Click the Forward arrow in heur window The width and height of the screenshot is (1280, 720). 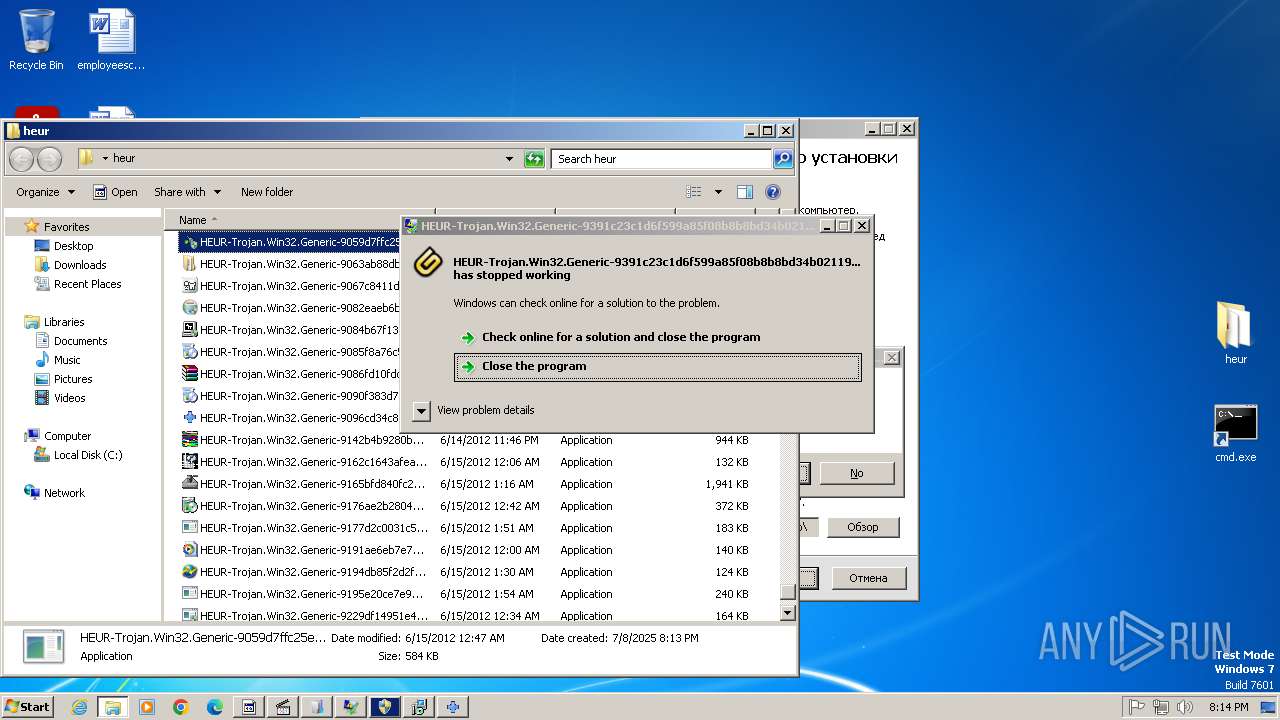(49, 159)
